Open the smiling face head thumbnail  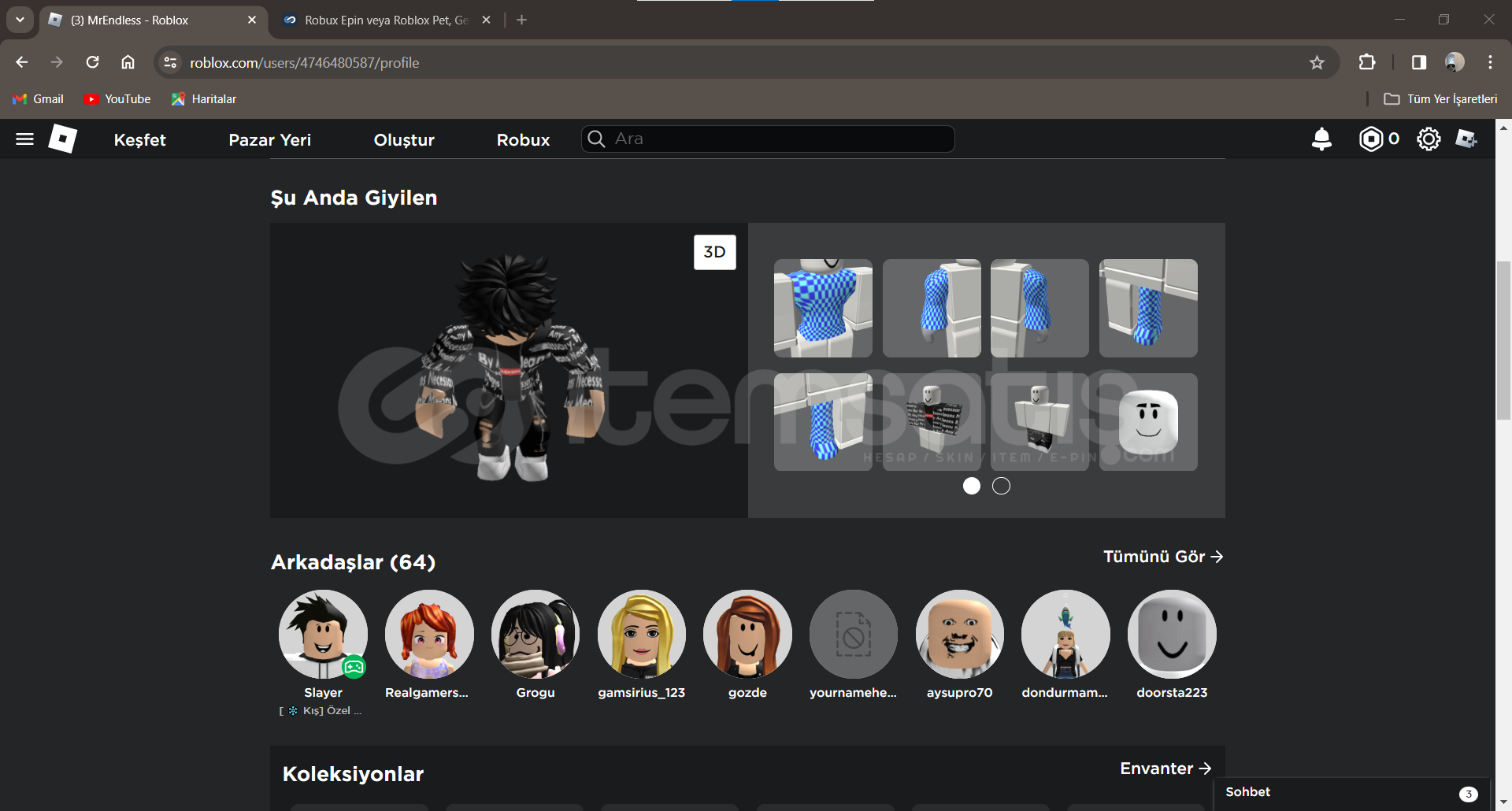[1148, 422]
